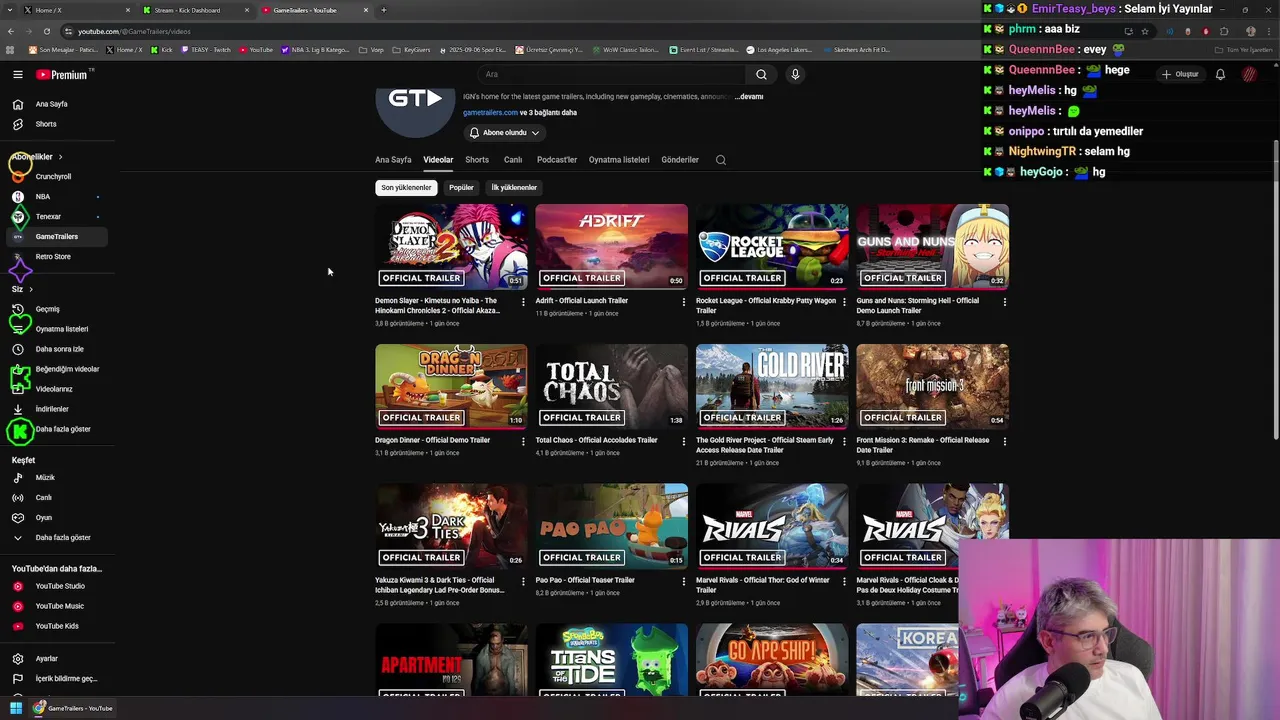Open GameTrailers - YouTube taskbar item
This screenshot has height=720, width=1280.
tap(73, 708)
